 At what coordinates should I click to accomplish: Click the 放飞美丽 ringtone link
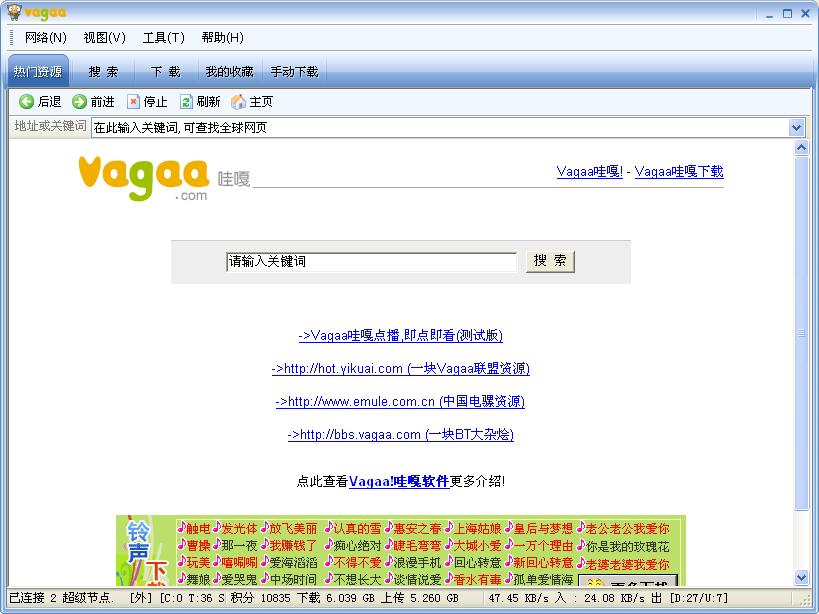coord(293,528)
